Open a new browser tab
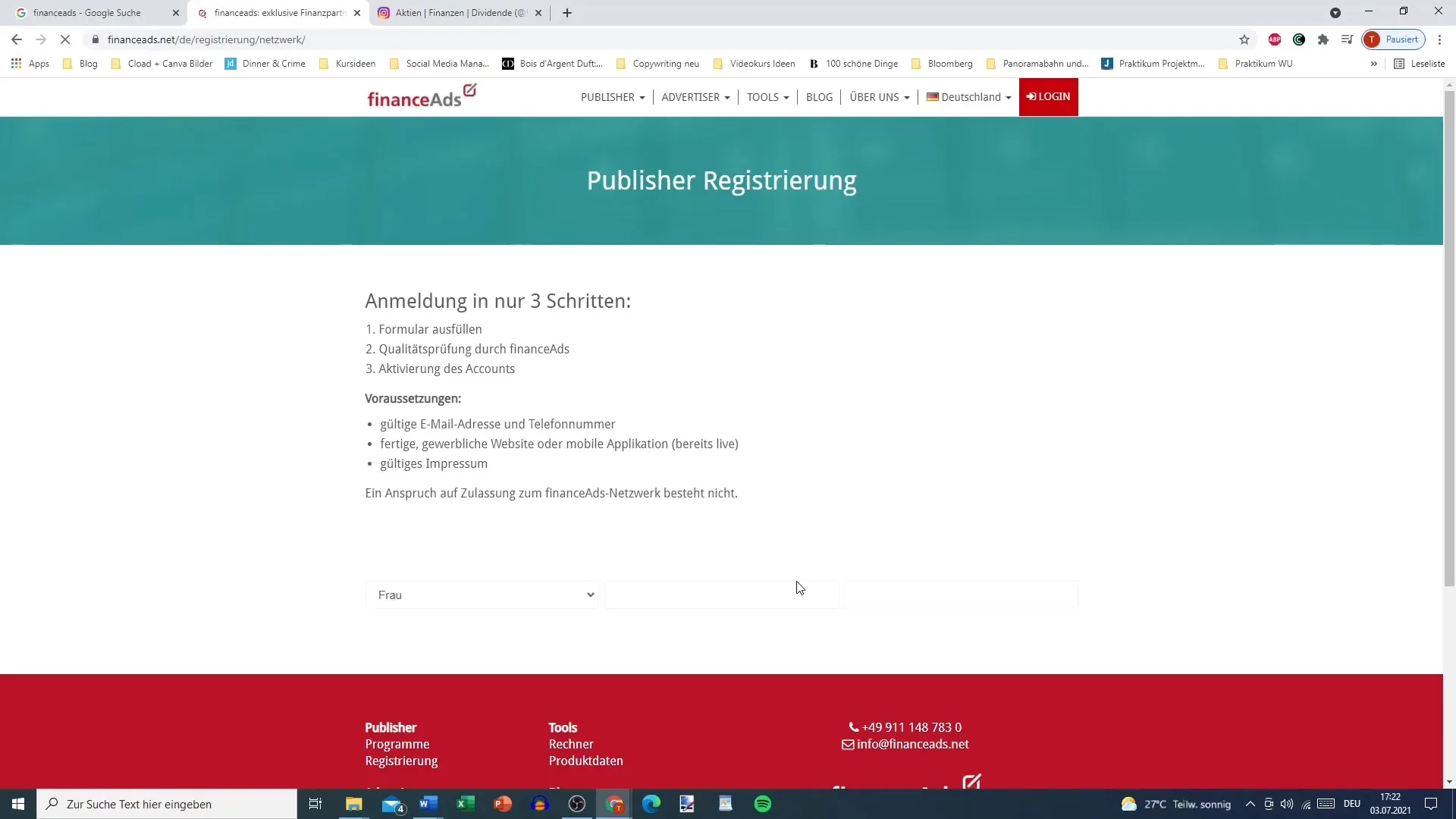Screen dimensions: 1456x819 567,13
